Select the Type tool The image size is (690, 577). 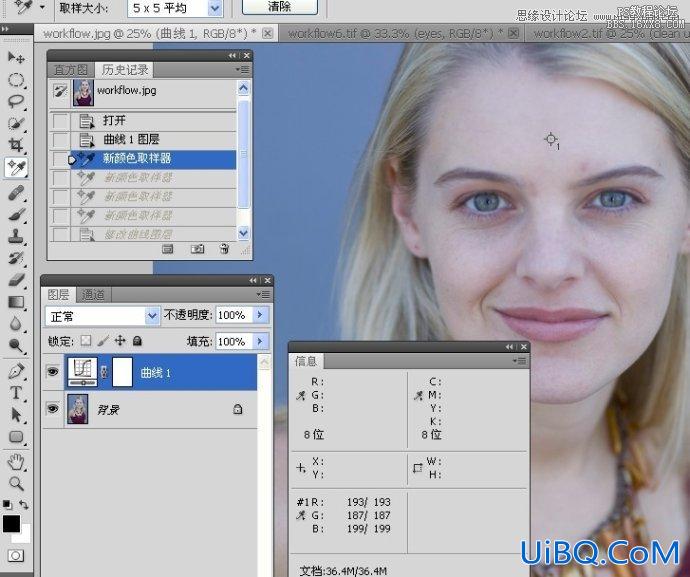pos(16,393)
